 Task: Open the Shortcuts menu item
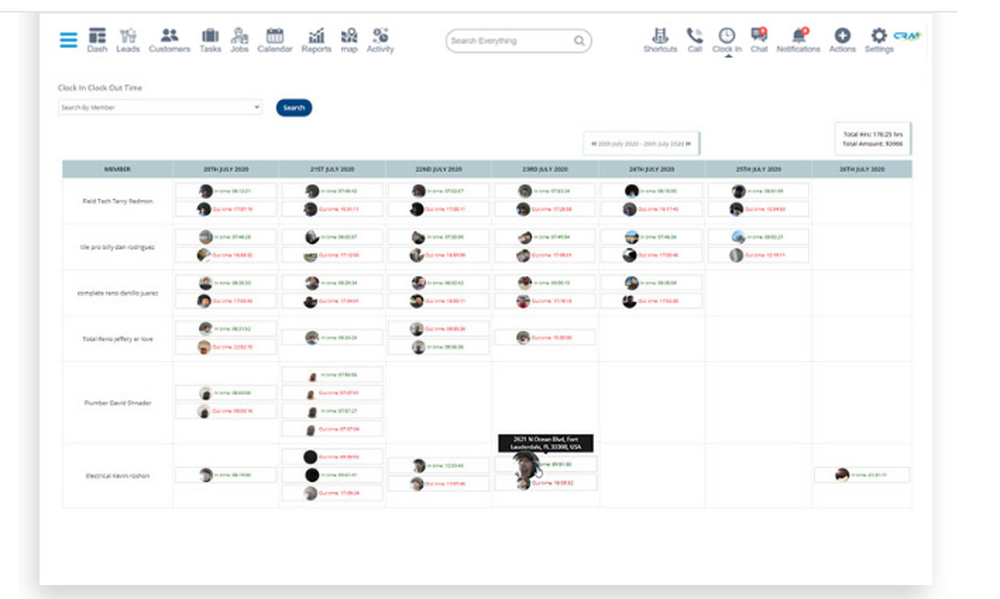tap(660, 38)
